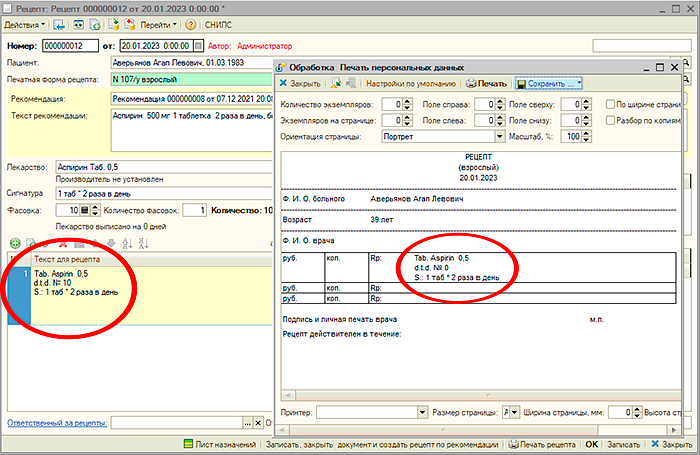This screenshot has height=455, width=700.
Task: Open the Принтер dropdown list
Action: [423, 412]
